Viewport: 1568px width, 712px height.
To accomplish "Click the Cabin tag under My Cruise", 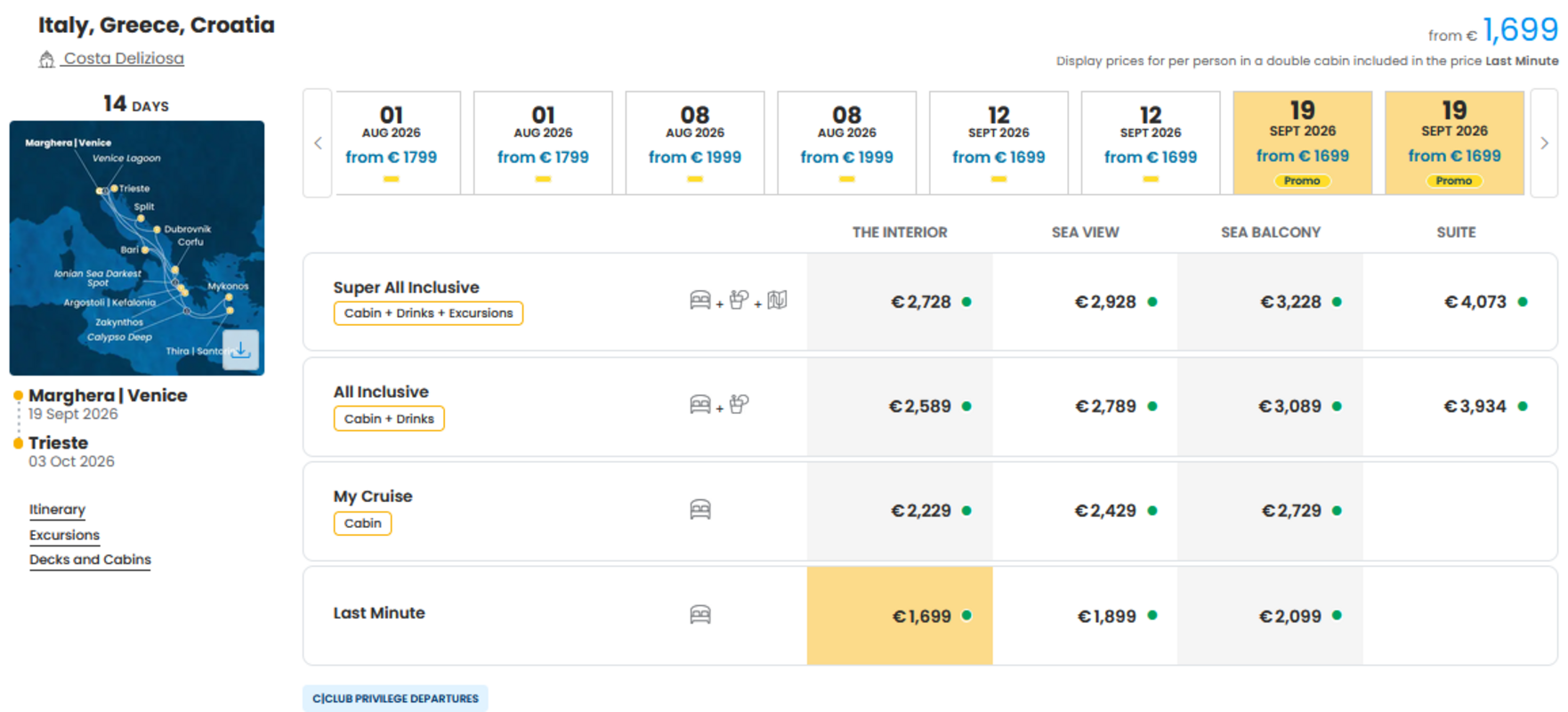I will coord(362,523).
